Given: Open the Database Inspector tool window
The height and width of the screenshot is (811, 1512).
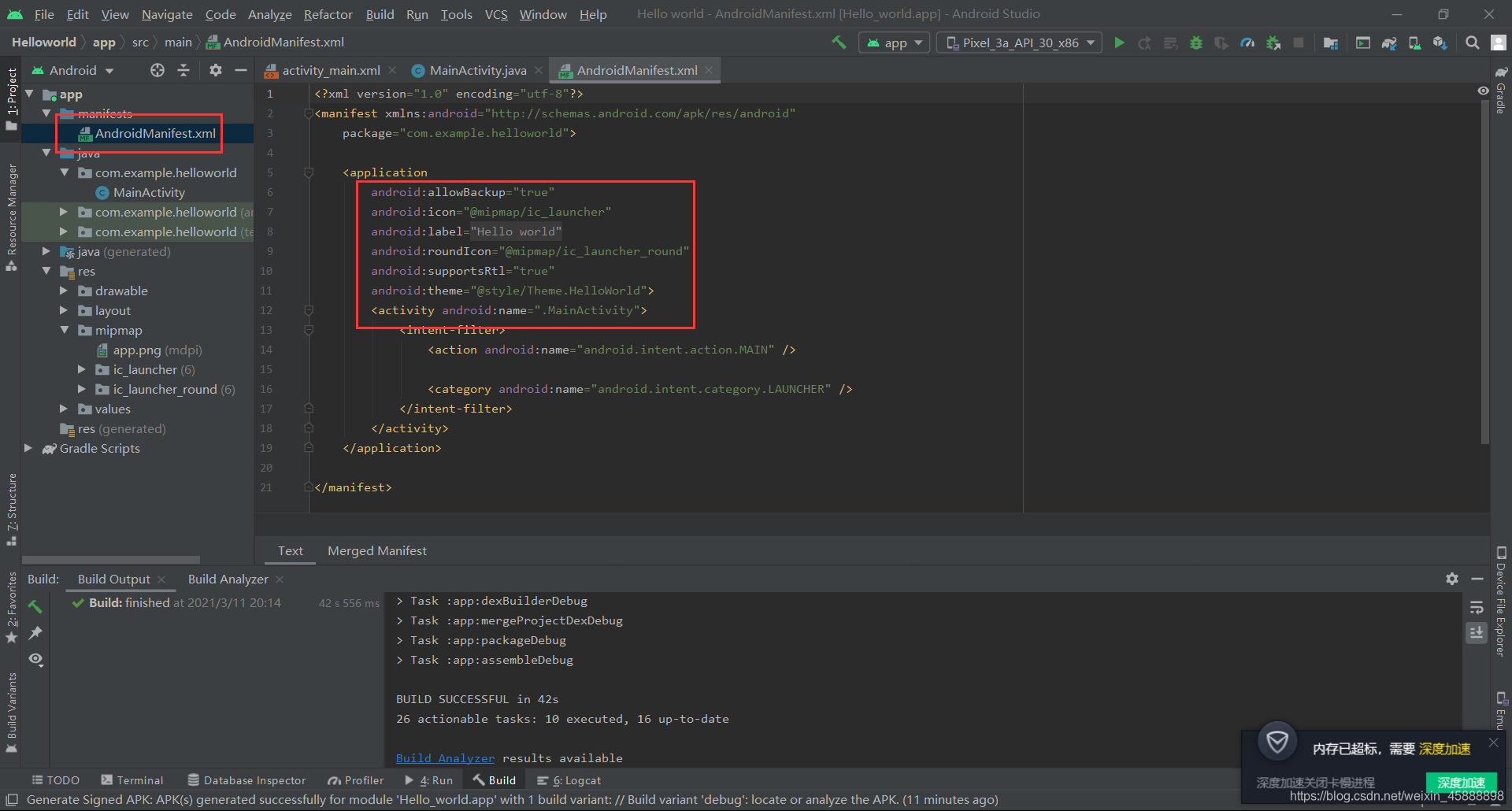Looking at the screenshot, I should point(246,780).
